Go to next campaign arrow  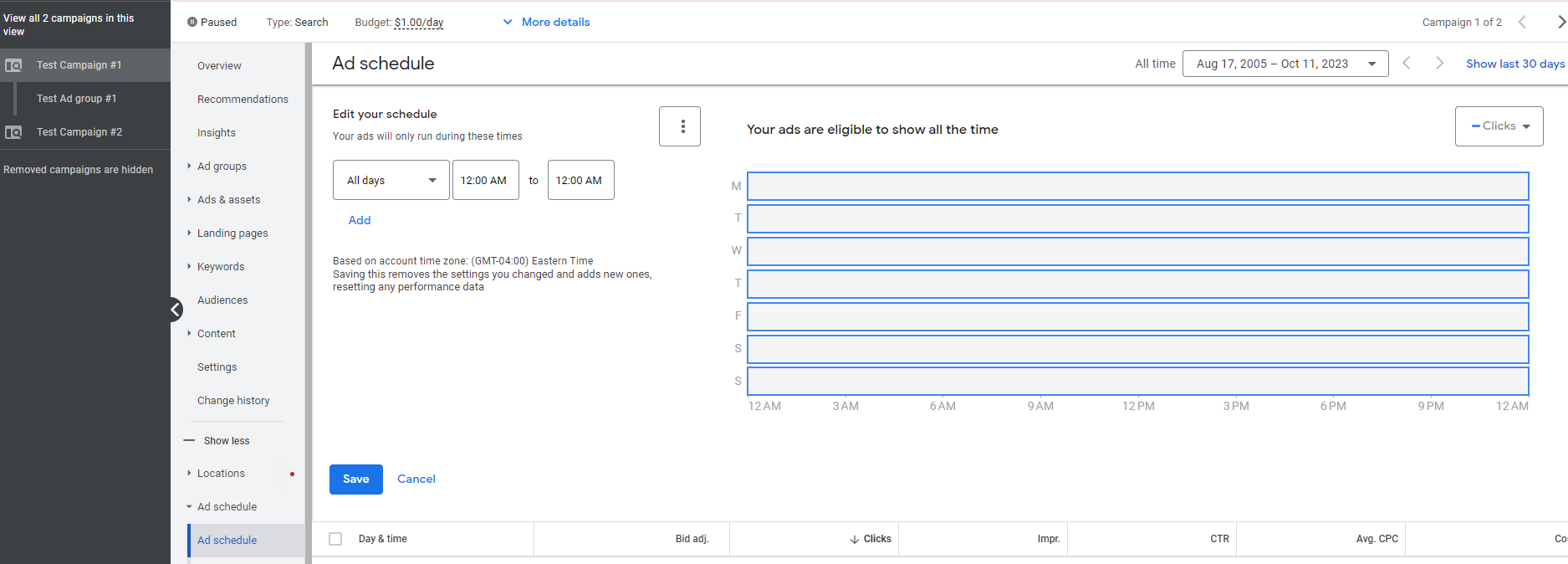(x=1560, y=22)
